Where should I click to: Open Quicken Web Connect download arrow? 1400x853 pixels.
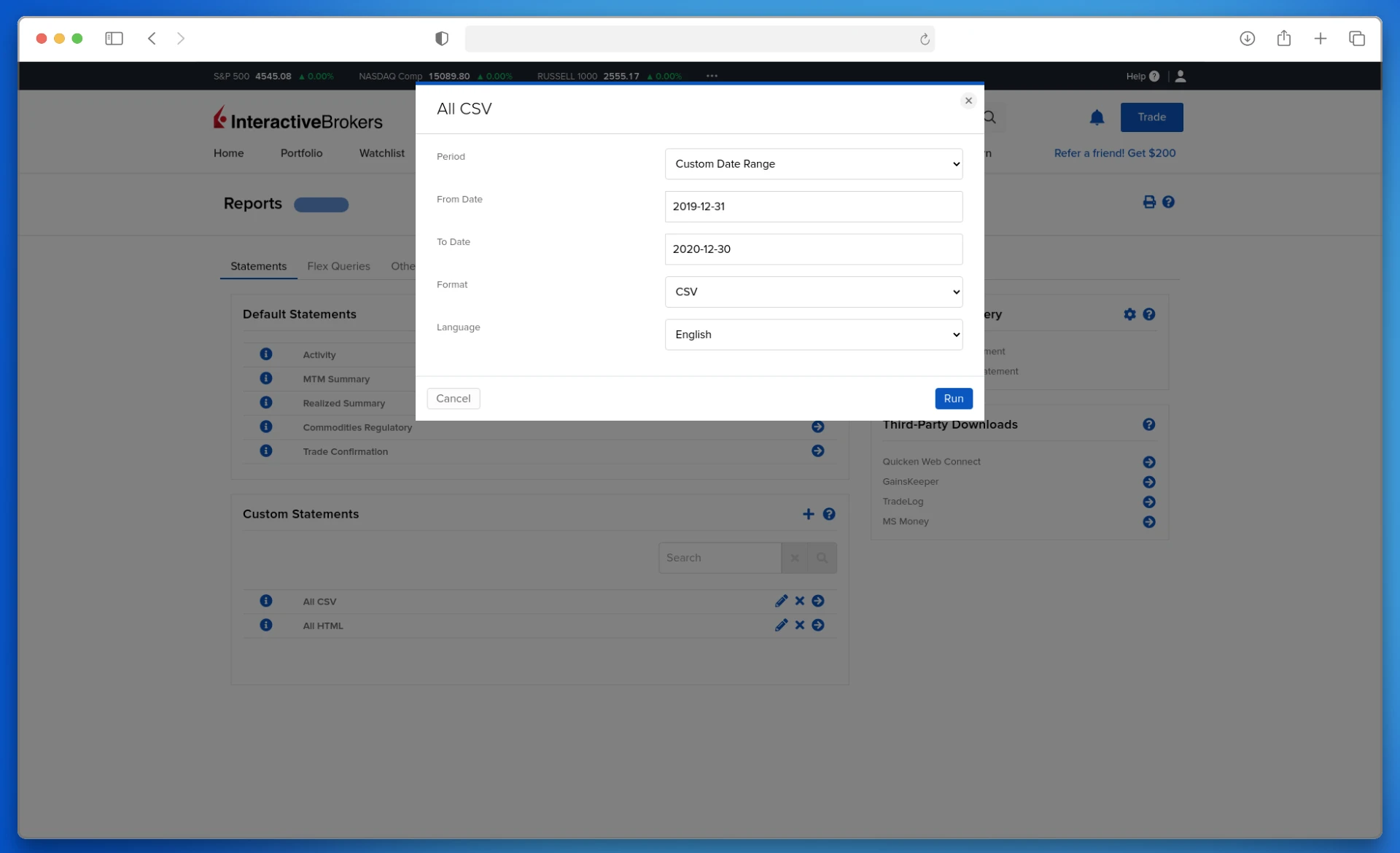pos(1148,462)
